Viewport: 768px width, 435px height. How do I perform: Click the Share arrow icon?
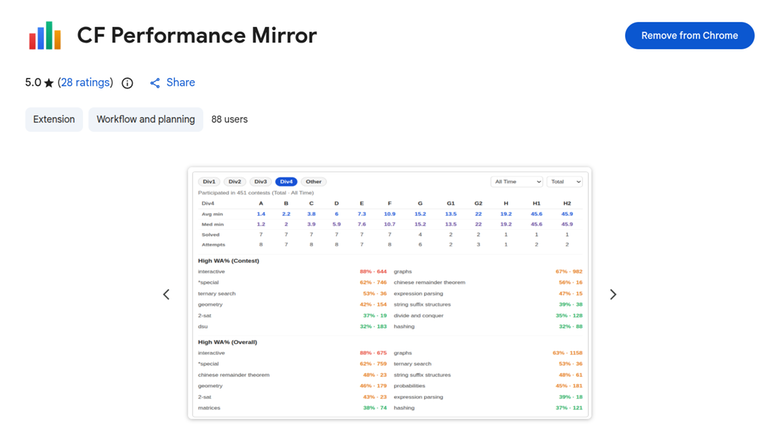[155, 83]
